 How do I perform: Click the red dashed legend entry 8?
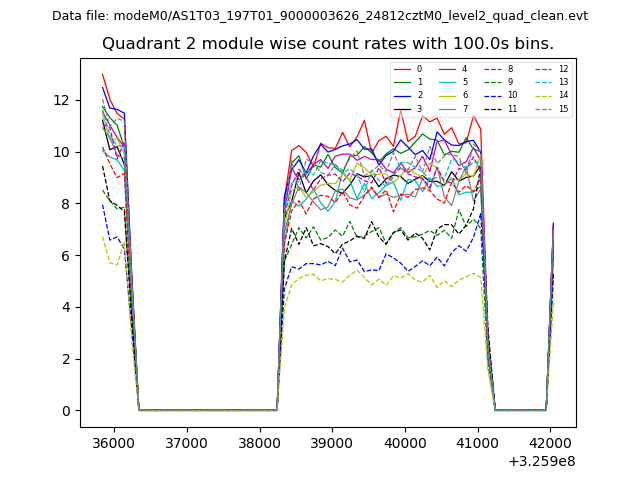tap(494, 69)
